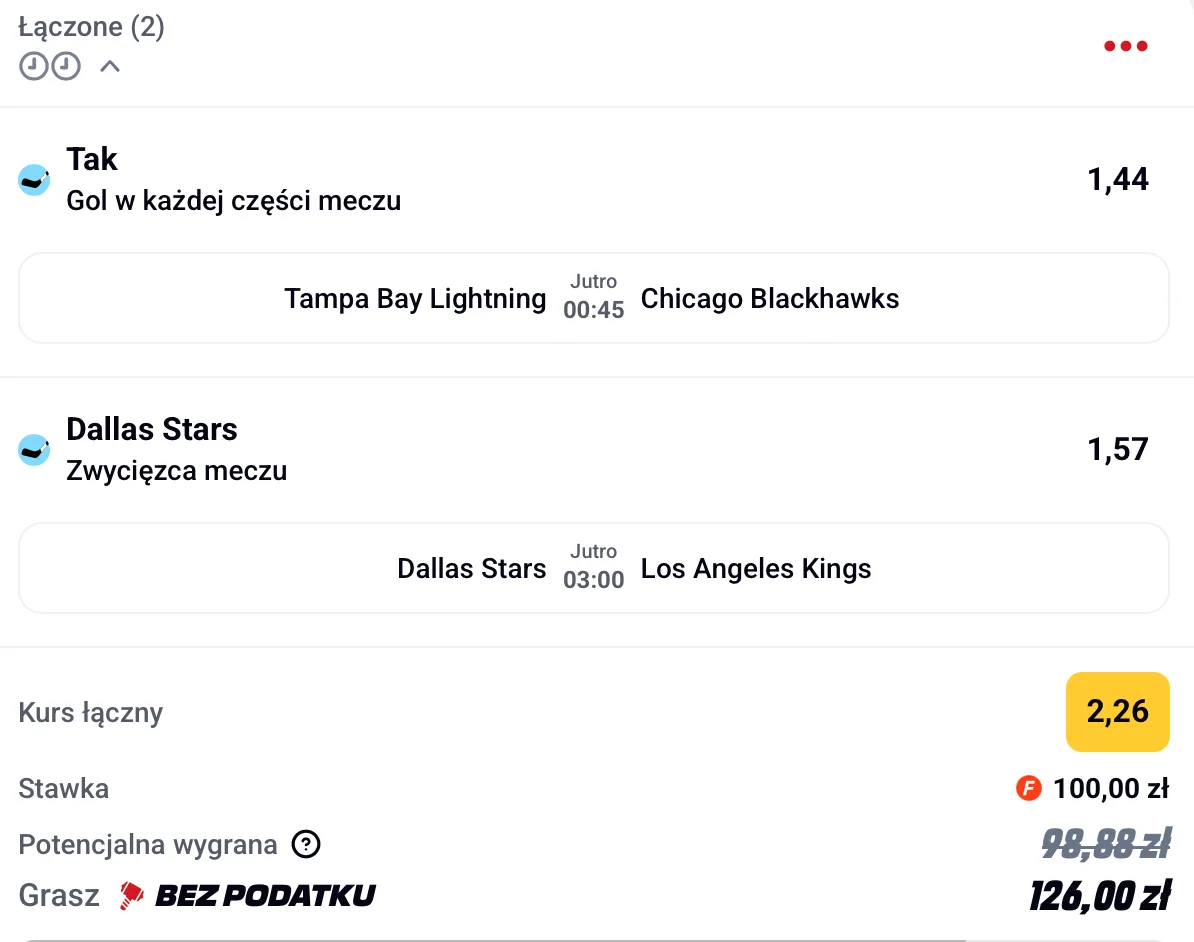Click the Bez Podatku hammer logo
Screen dimensions: 1194x942
(132, 895)
